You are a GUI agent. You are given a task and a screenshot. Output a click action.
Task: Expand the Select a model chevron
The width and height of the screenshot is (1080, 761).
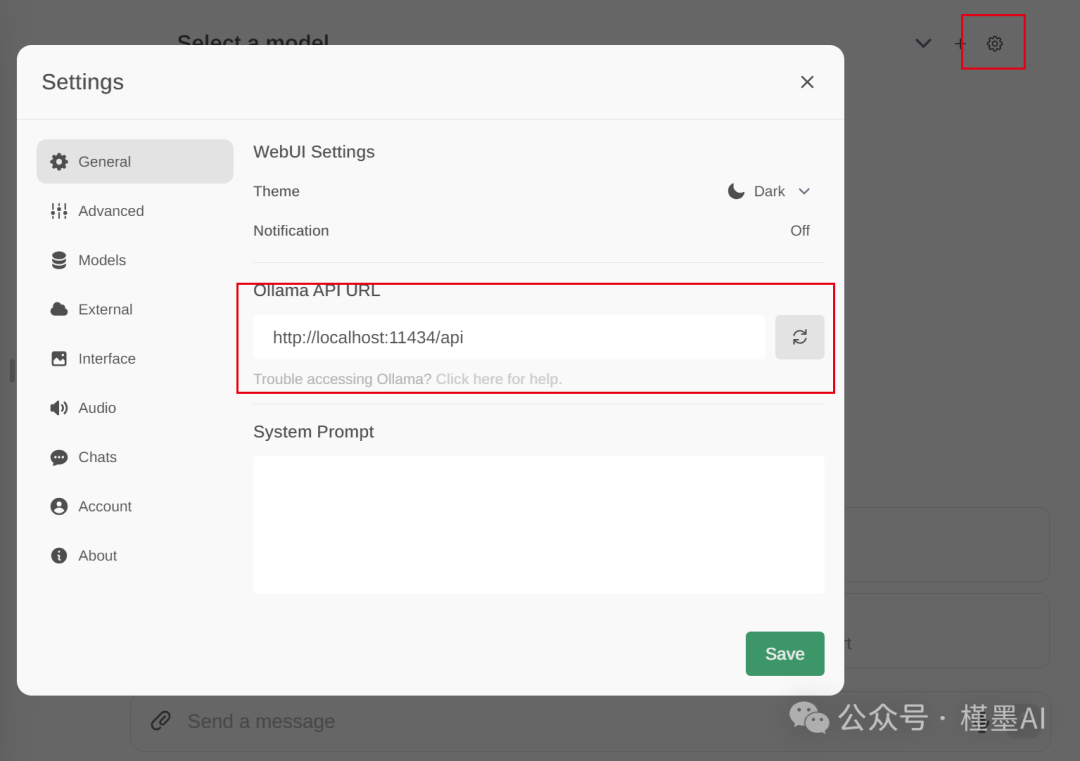[923, 43]
